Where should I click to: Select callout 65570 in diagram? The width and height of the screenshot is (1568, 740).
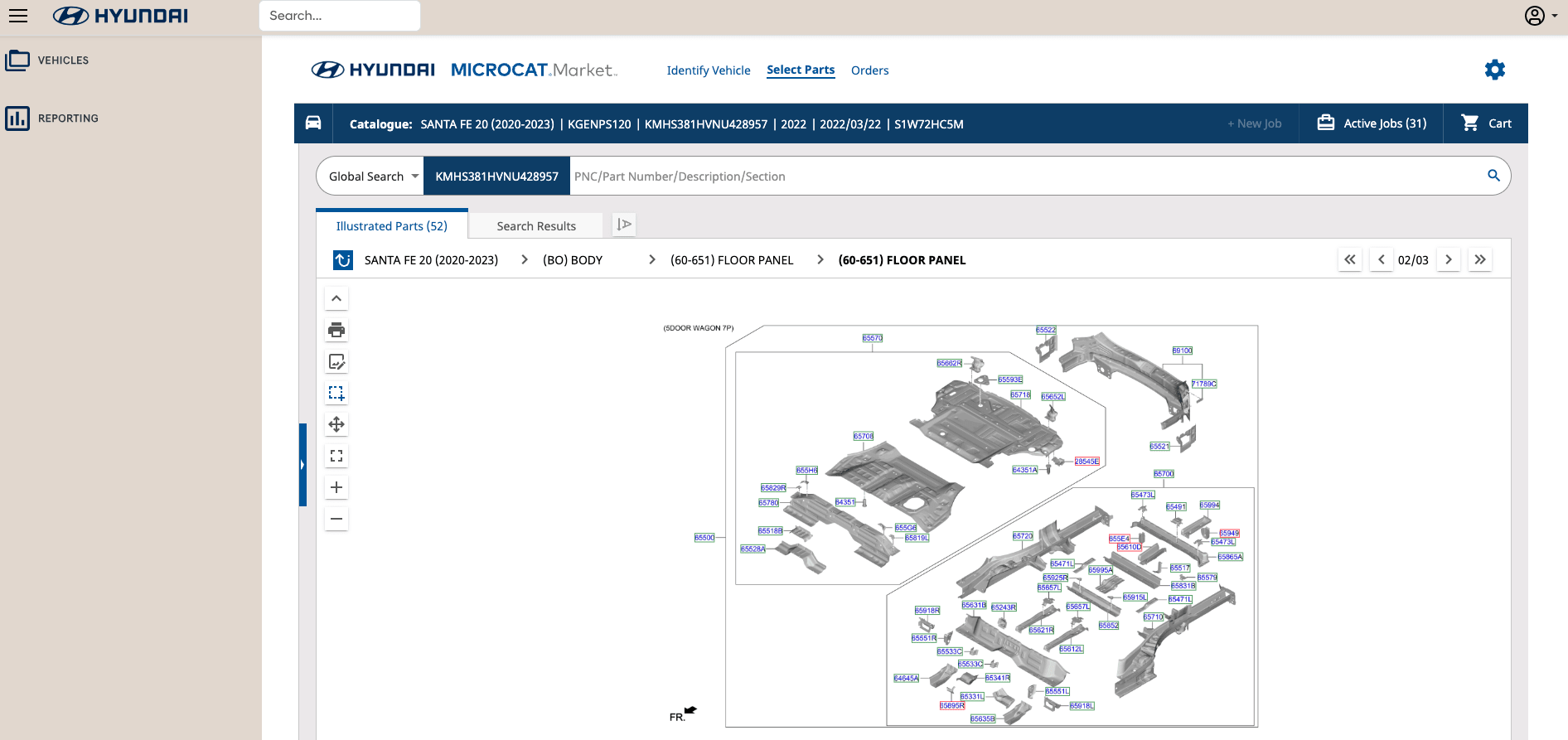[873, 338]
